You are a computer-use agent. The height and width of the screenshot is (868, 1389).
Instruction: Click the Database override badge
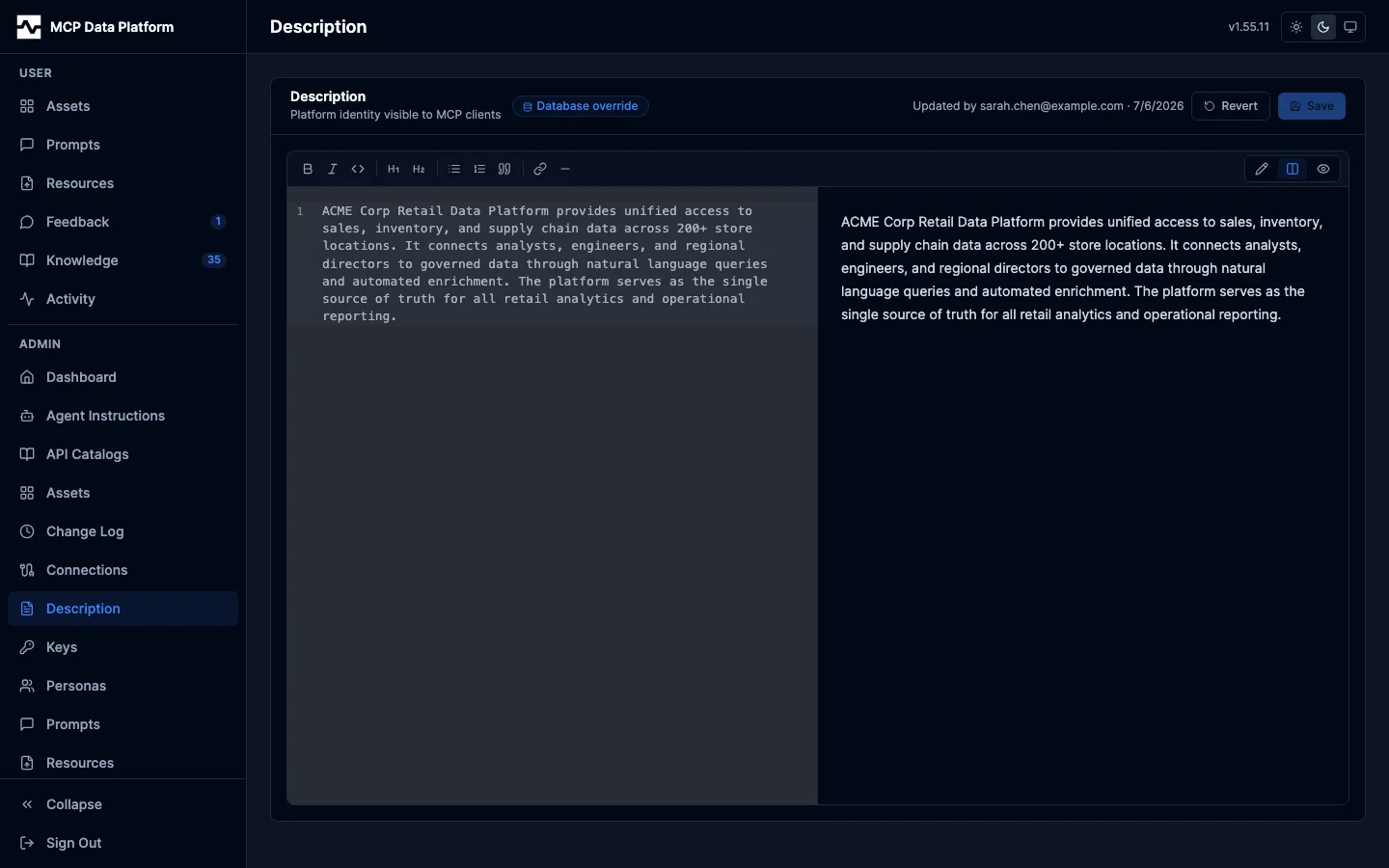click(581, 106)
